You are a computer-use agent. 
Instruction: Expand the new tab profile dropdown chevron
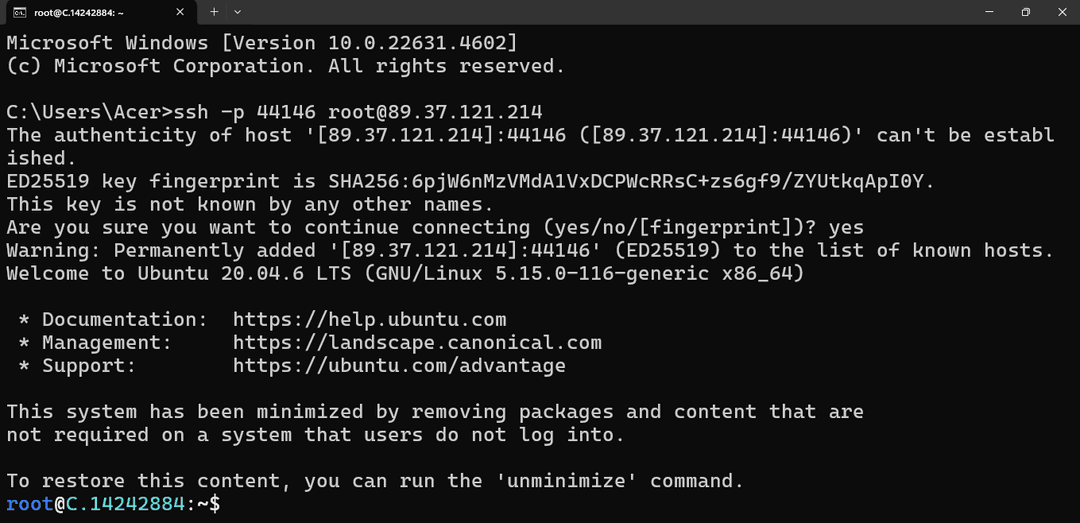click(238, 12)
